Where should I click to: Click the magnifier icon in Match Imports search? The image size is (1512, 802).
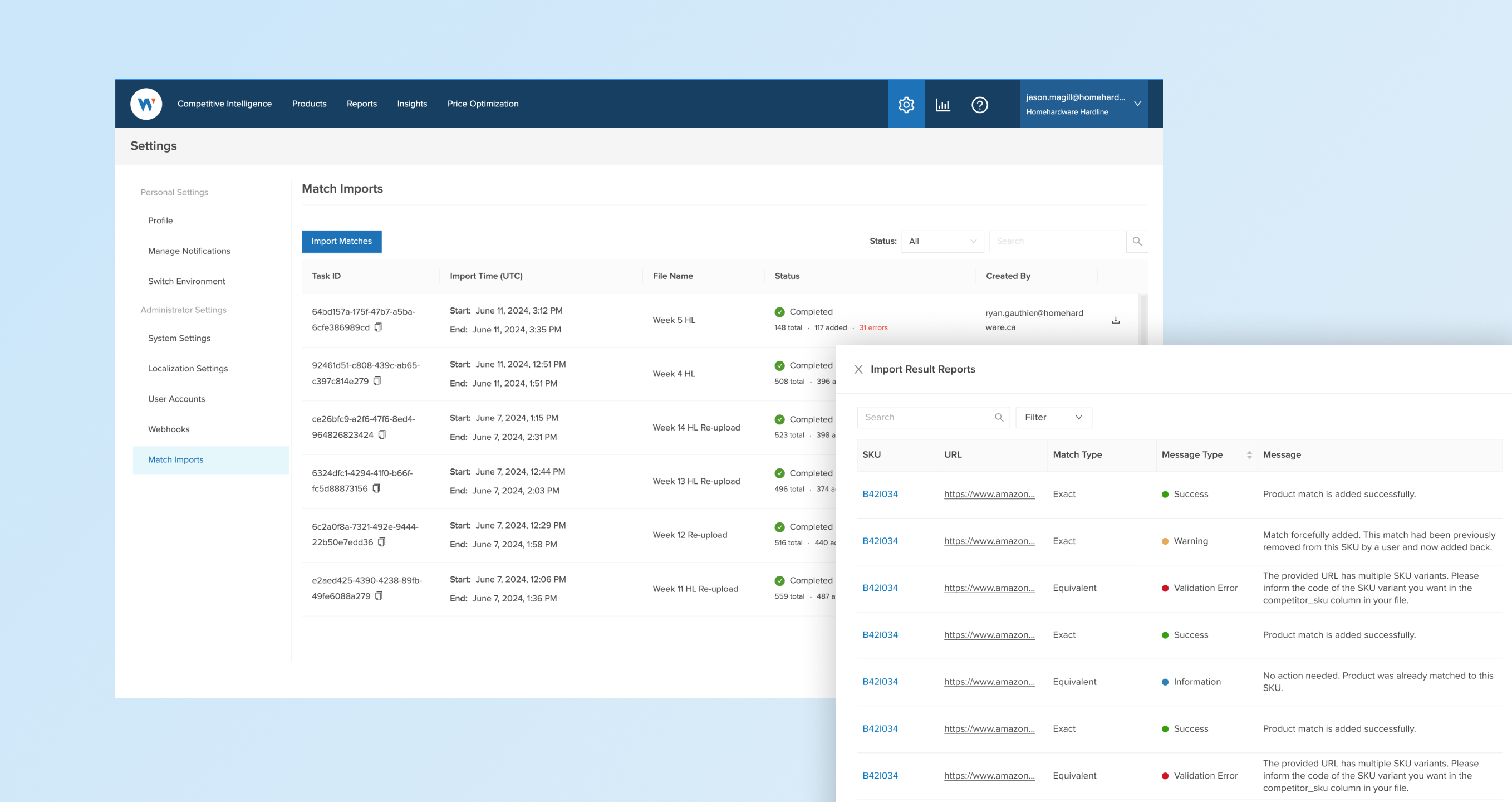tap(1136, 241)
